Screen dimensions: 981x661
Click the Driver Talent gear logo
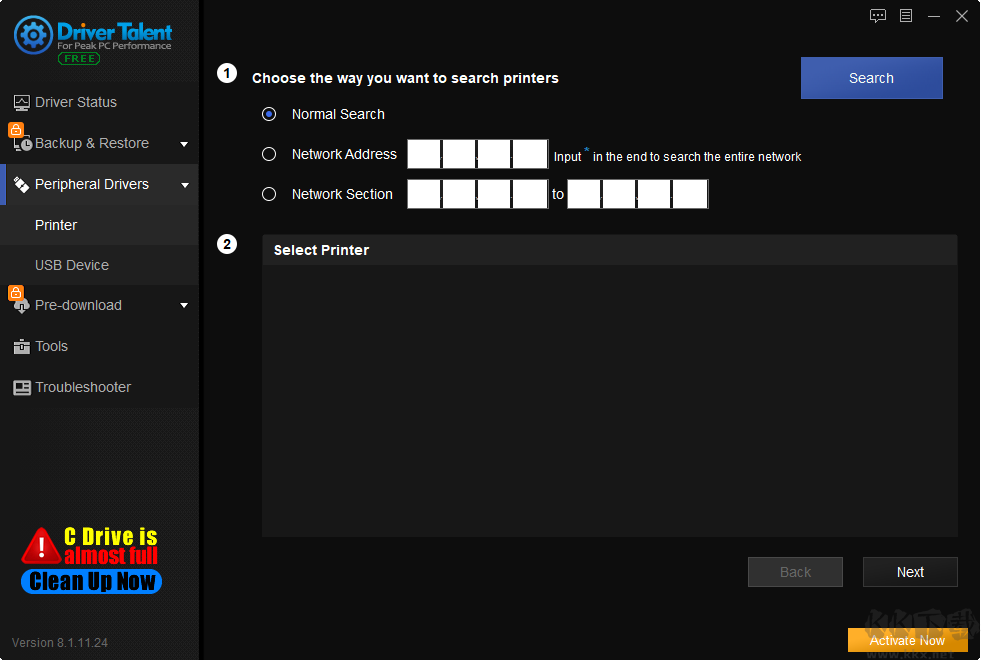pyautogui.click(x=33, y=35)
